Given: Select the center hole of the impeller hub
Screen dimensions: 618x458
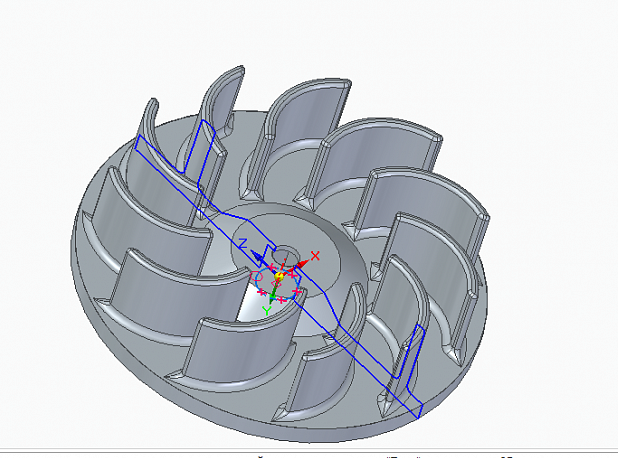Looking at the screenshot, I should [286, 256].
